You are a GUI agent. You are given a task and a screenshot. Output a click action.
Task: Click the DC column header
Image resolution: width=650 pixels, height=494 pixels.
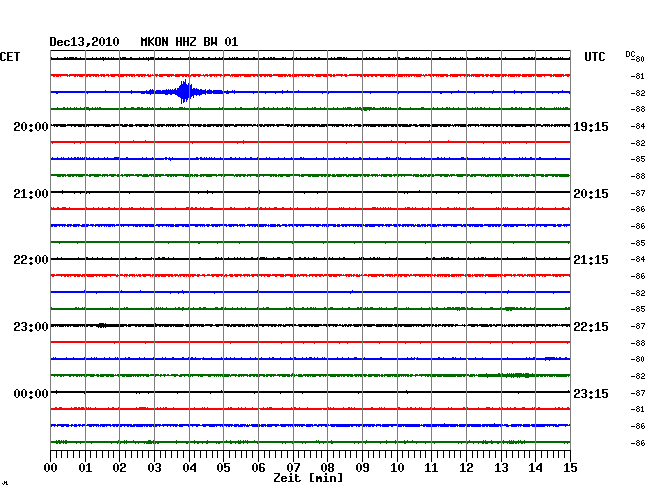630,54
